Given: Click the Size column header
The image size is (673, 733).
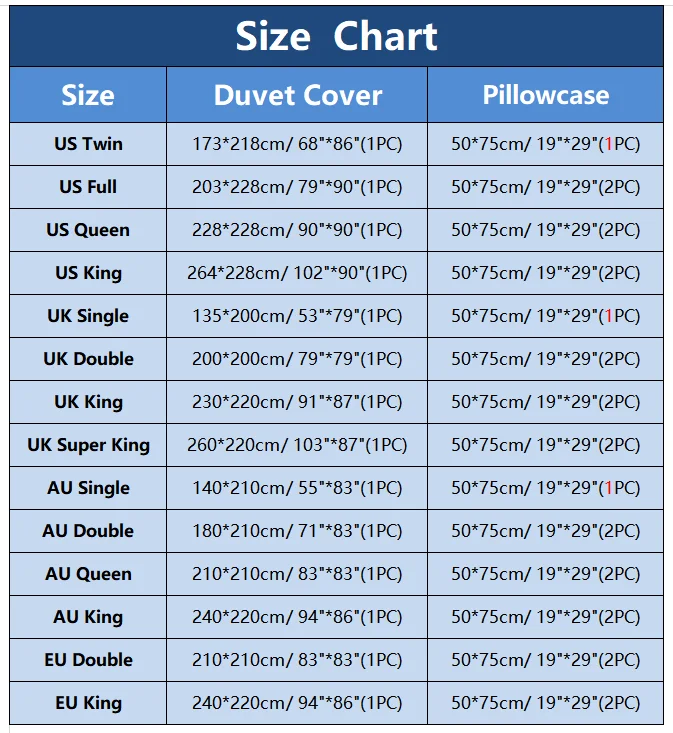Looking at the screenshot, I should click(88, 95).
